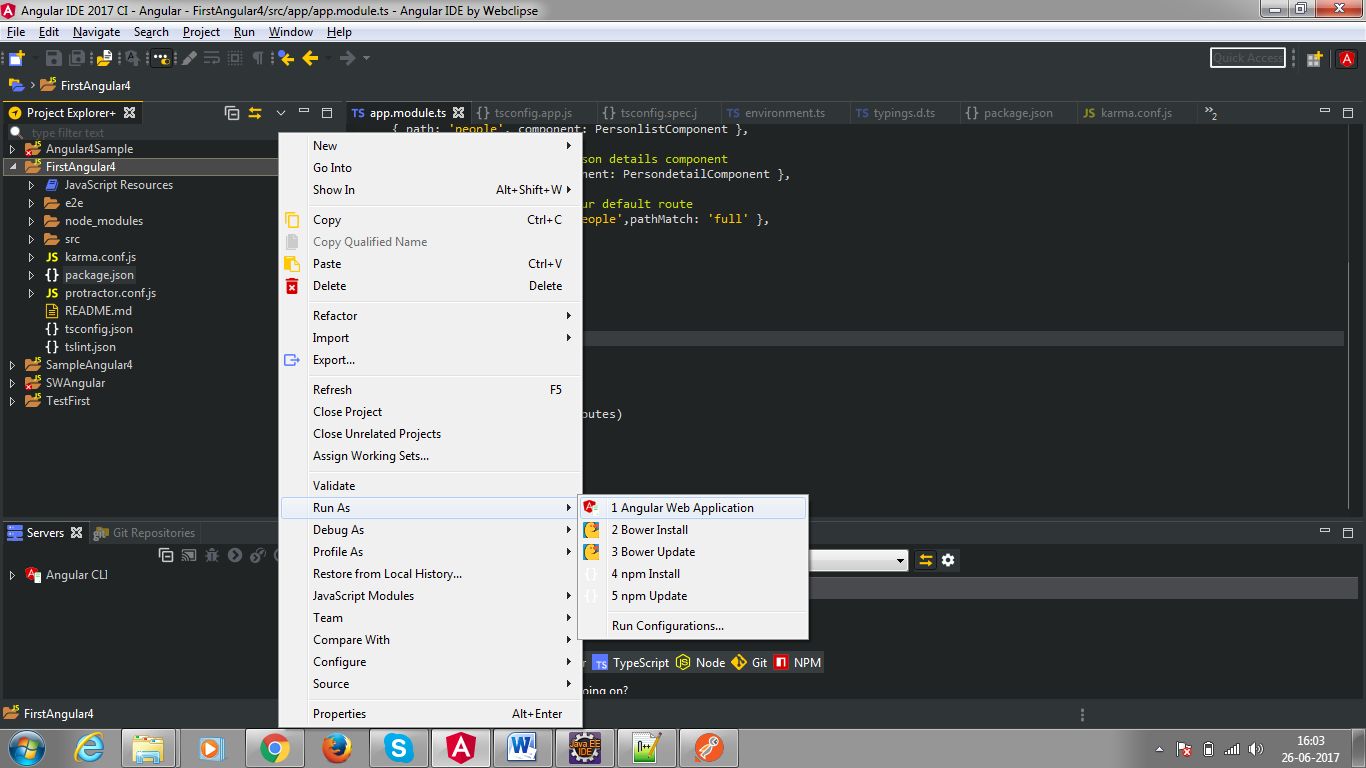Choose 2 Bower Install
1366x768 pixels.
pyautogui.click(x=692, y=530)
